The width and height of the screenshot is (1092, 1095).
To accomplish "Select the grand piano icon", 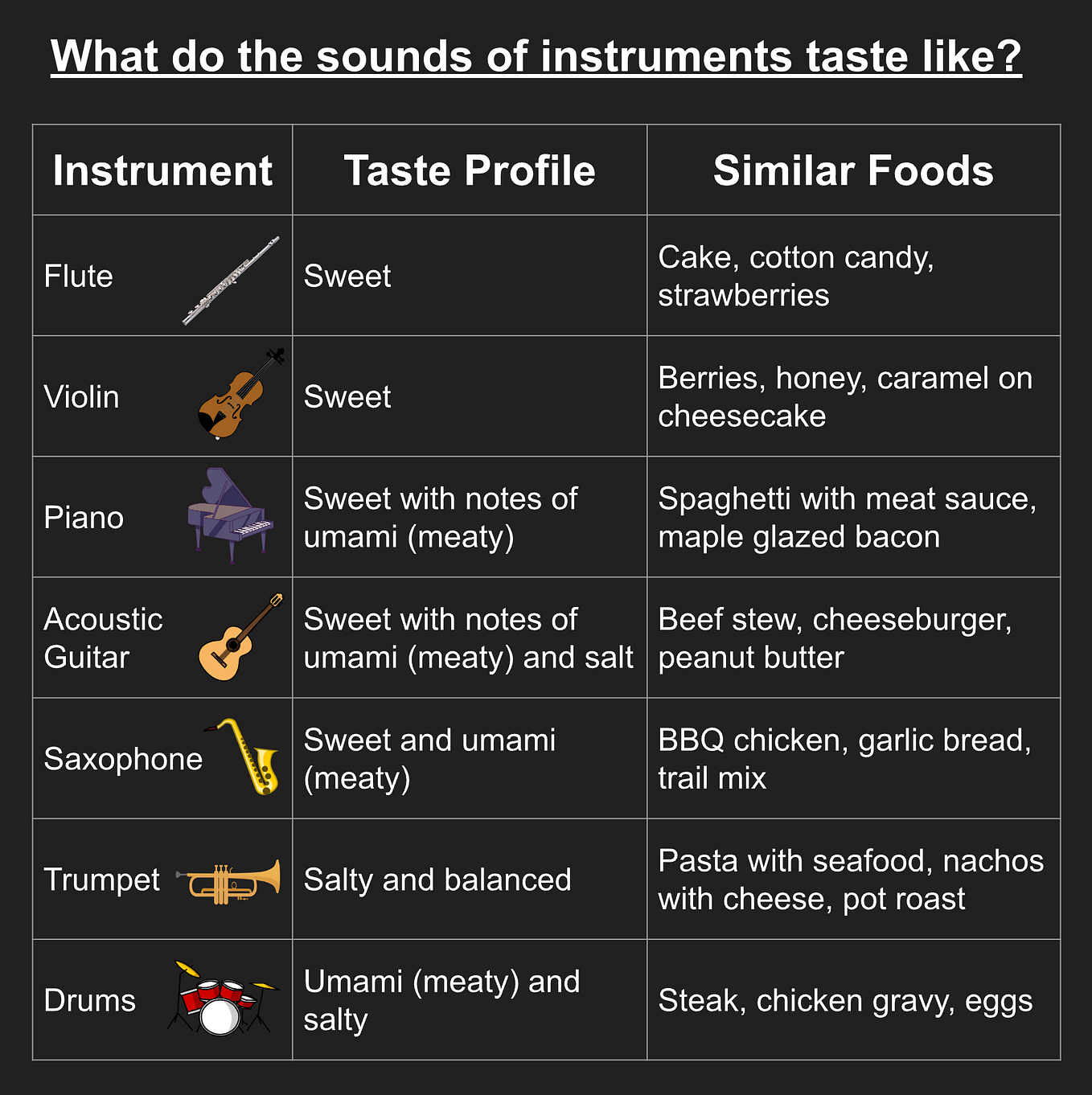I will (231, 515).
